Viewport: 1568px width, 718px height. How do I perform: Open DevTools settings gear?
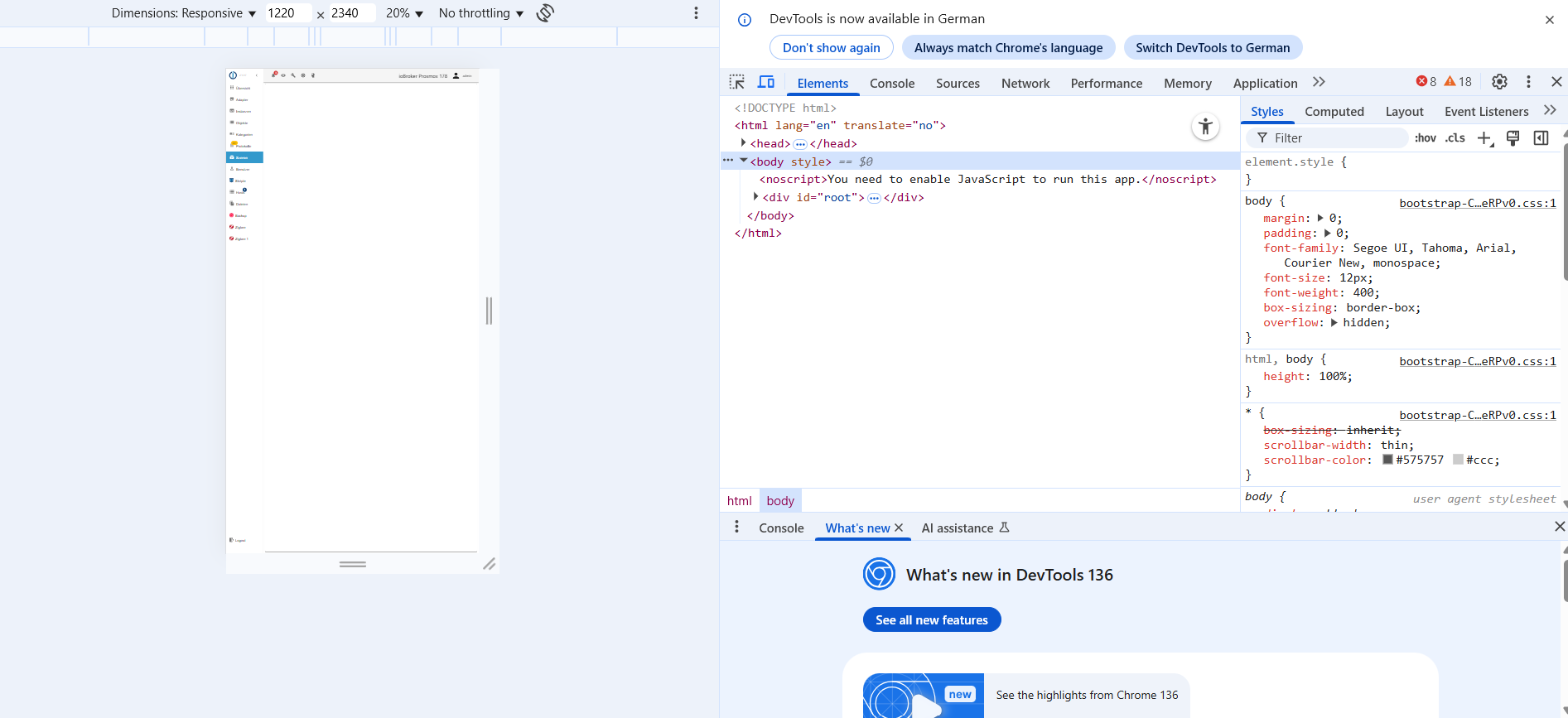click(1499, 82)
